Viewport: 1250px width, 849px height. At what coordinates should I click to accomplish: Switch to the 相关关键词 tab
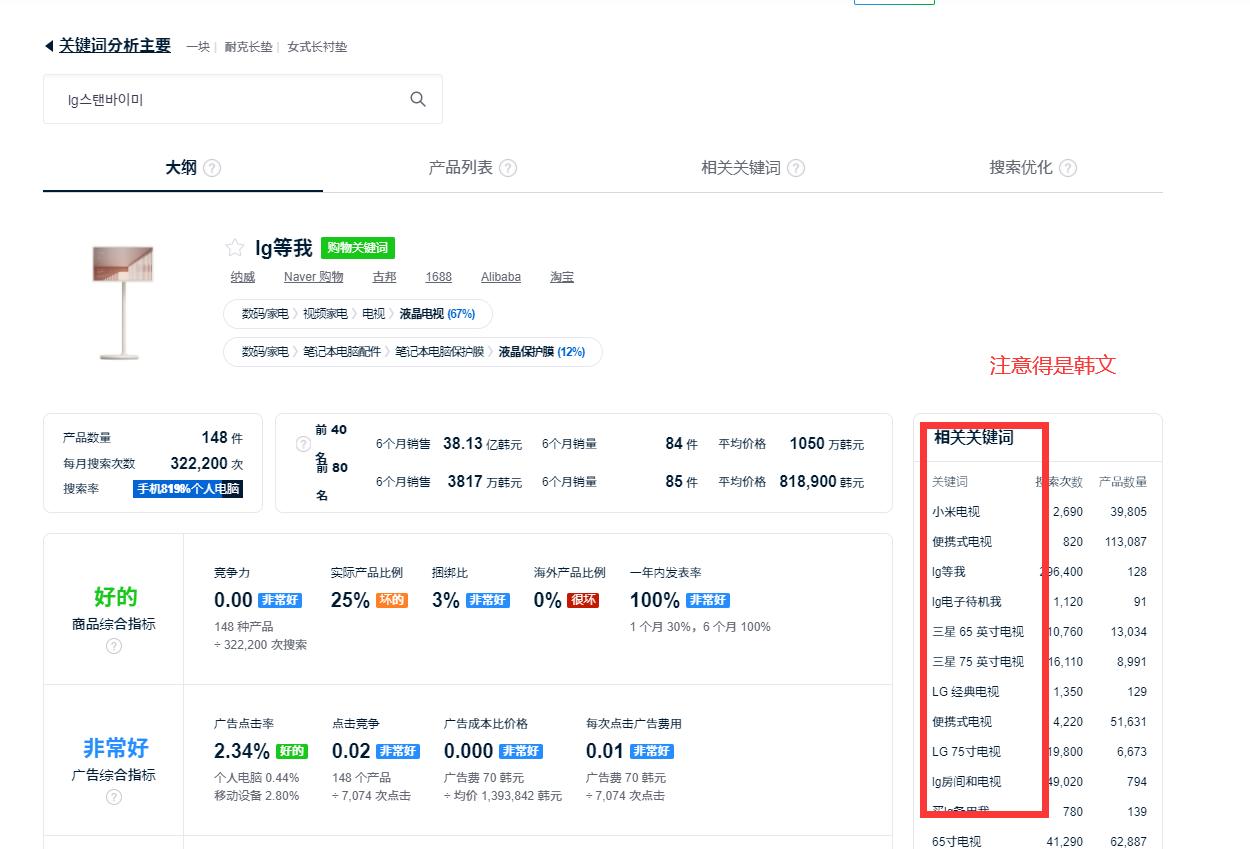pos(741,167)
